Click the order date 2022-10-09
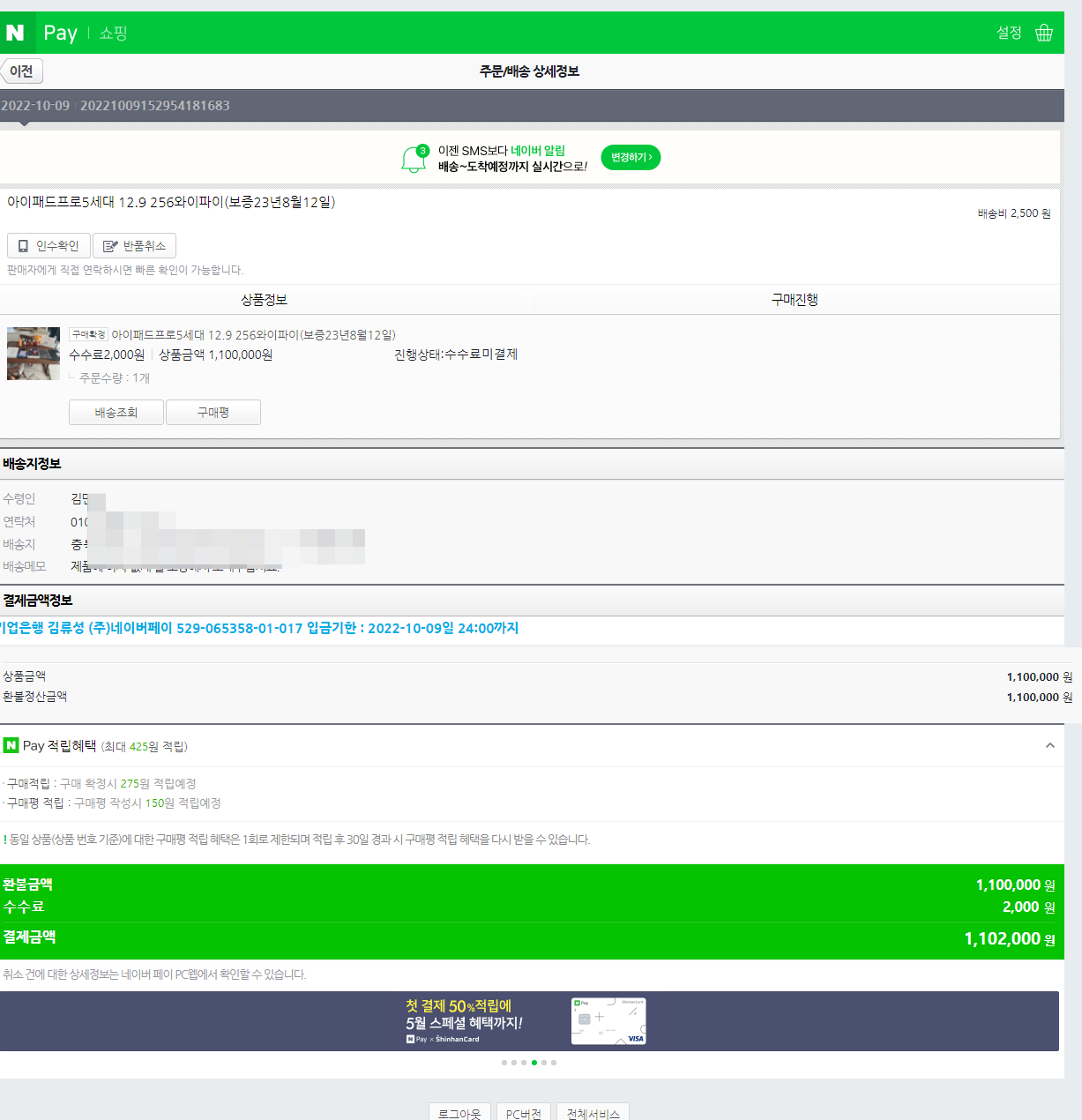The height and width of the screenshot is (1120, 1082). (35, 106)
